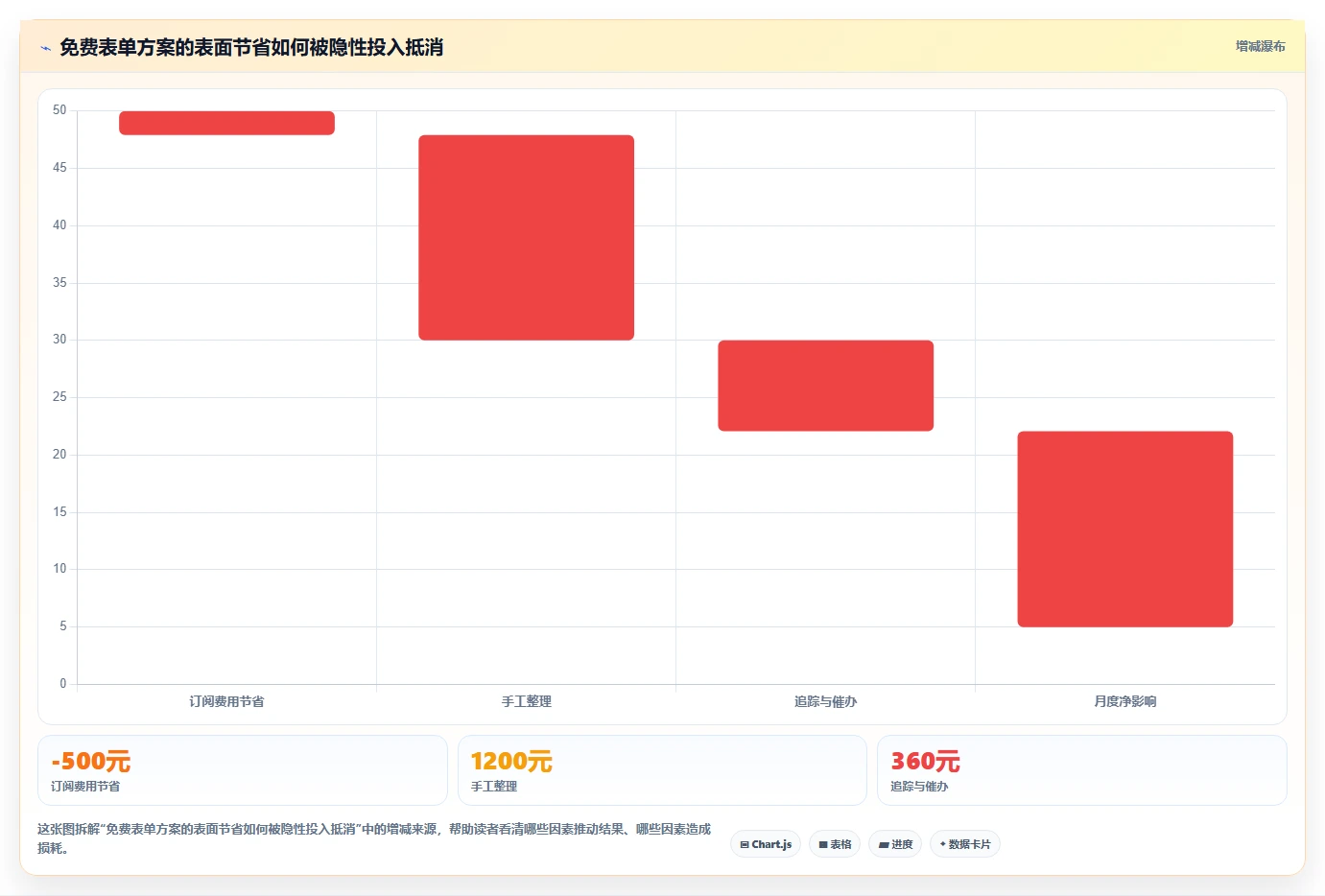The image size is (1325, 896).
Task: Click the y-axis value 25
Action: point(59,397)
